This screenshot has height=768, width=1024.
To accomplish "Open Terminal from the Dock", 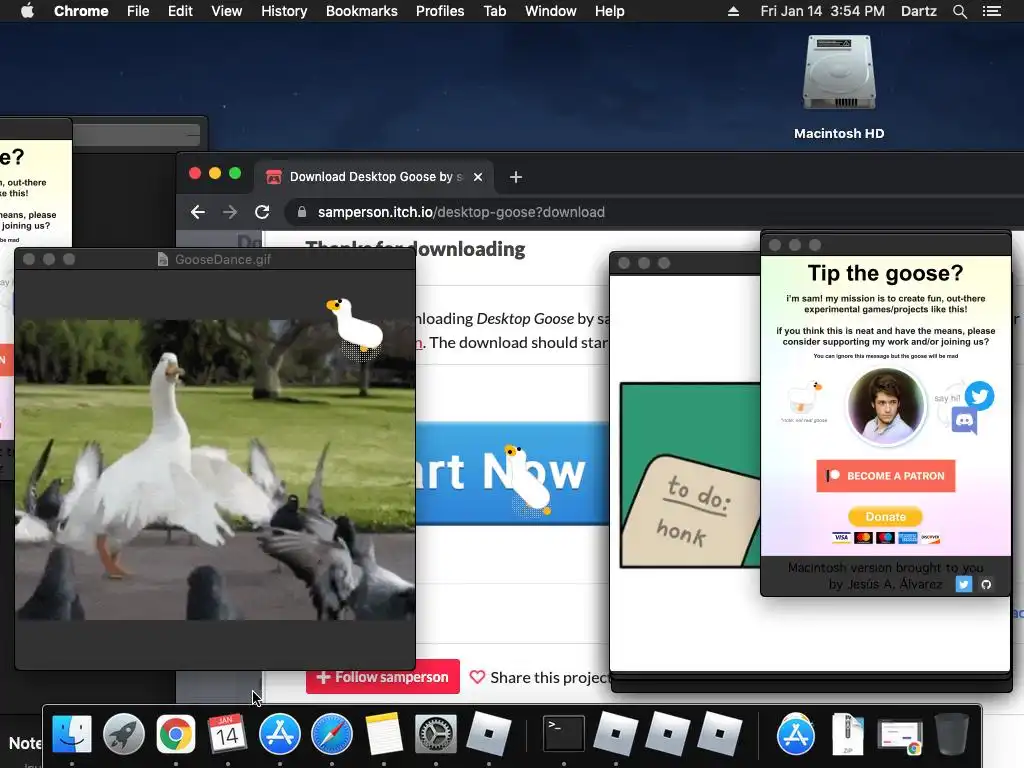I will [x=564, y=734].
